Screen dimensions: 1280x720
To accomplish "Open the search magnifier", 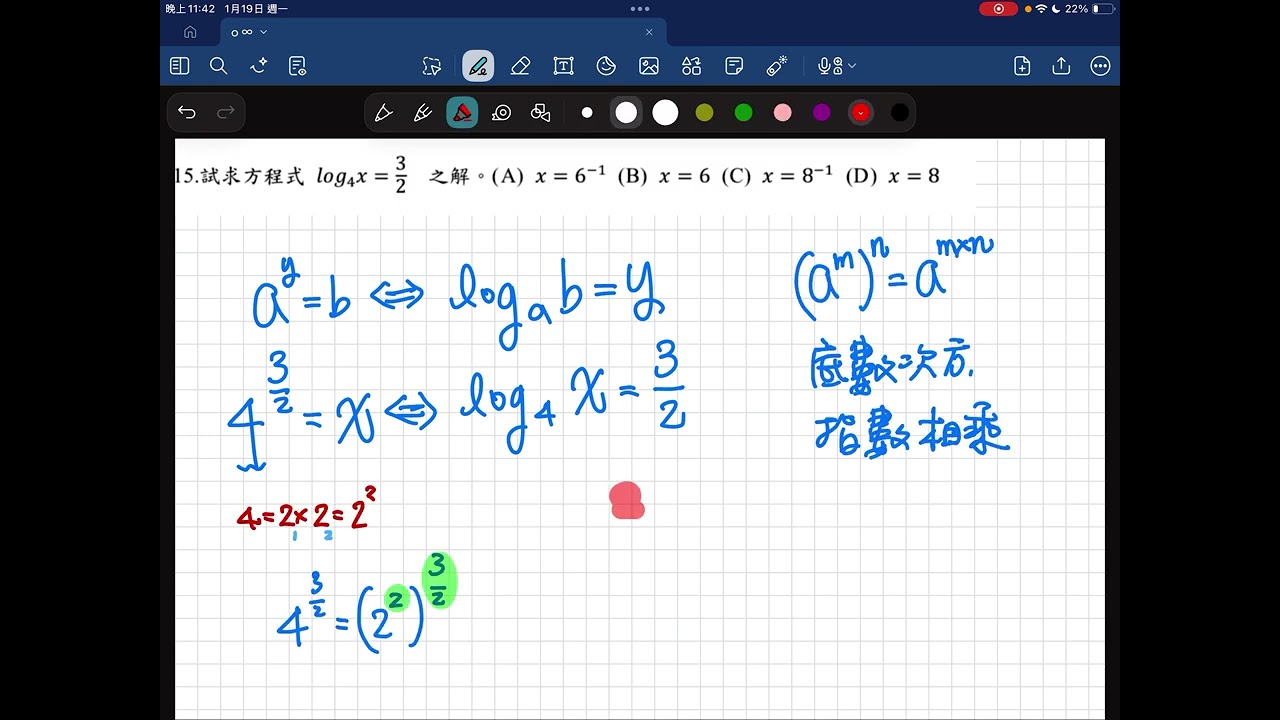I will (219, 66).
